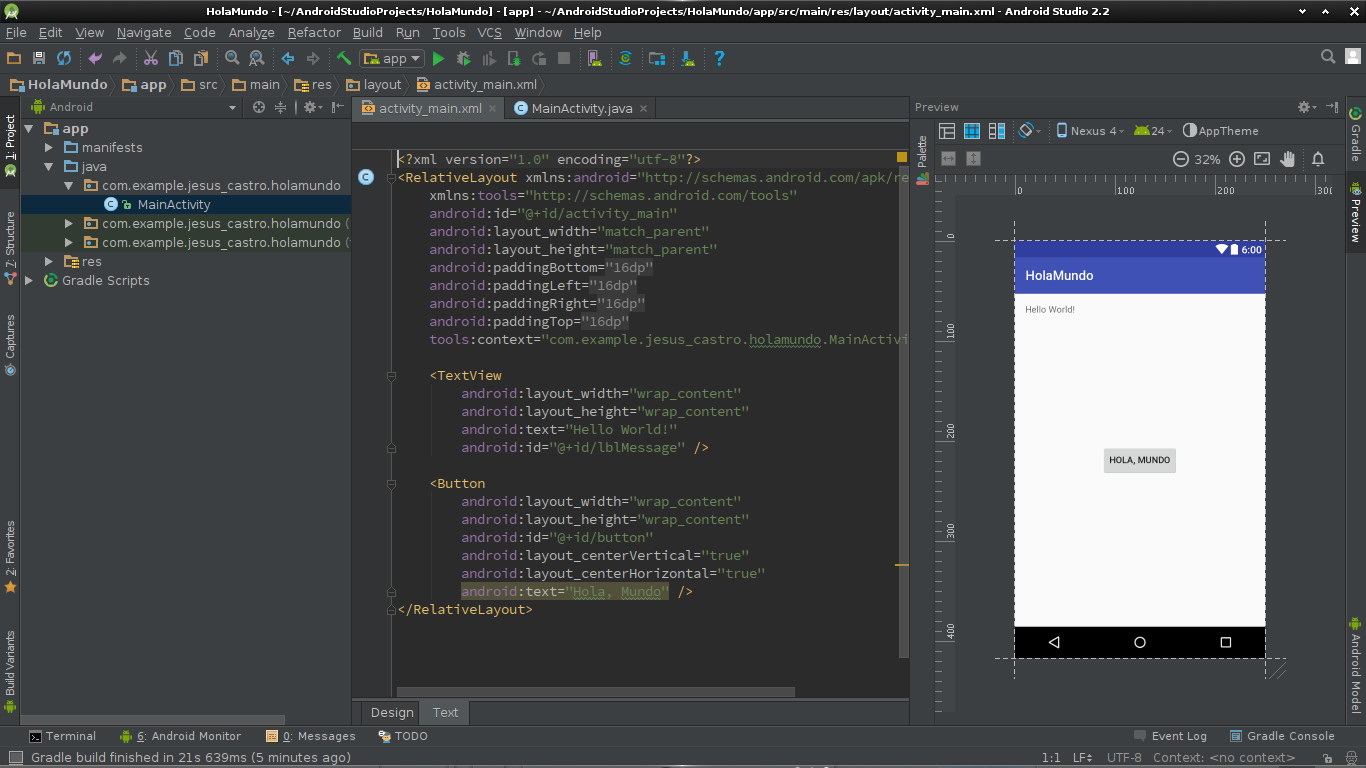Open Help with the question mark icon
Viewport: 1366px width, 768px height.
(x=719, y=59)
